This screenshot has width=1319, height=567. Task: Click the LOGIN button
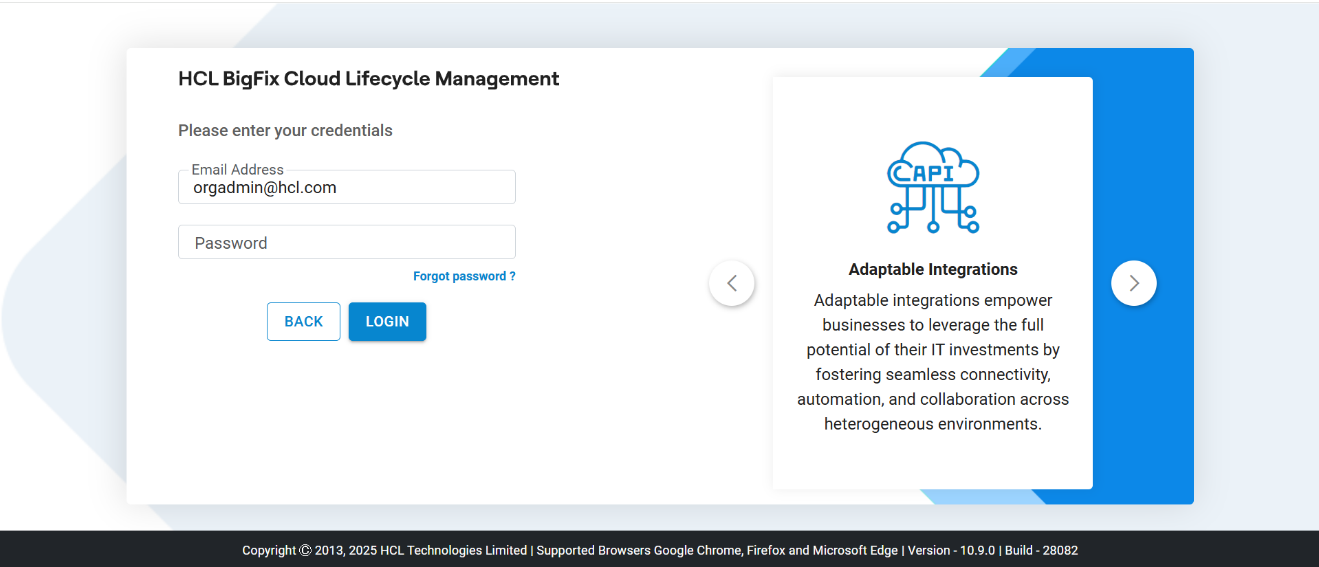pos(387,322)
